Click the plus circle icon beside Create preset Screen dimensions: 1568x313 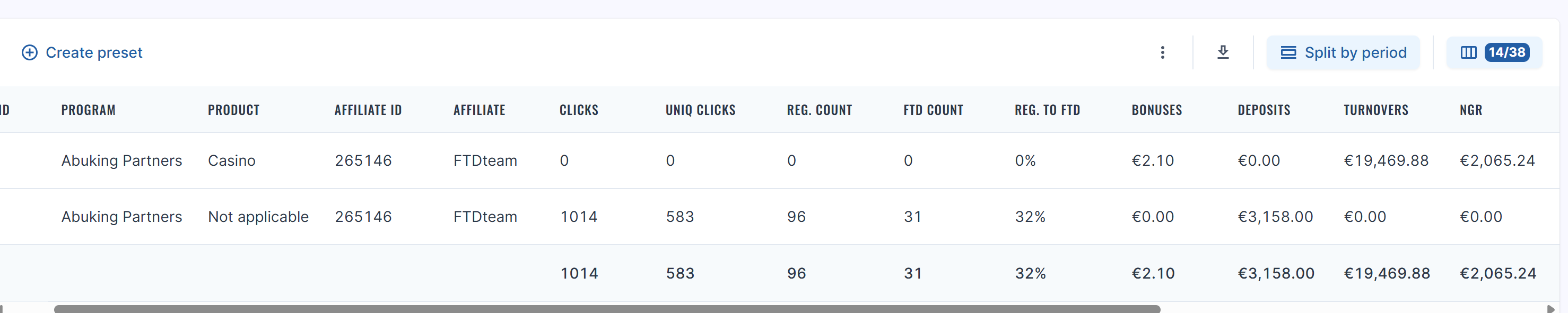pyautogui.click(x=29, y=53)
